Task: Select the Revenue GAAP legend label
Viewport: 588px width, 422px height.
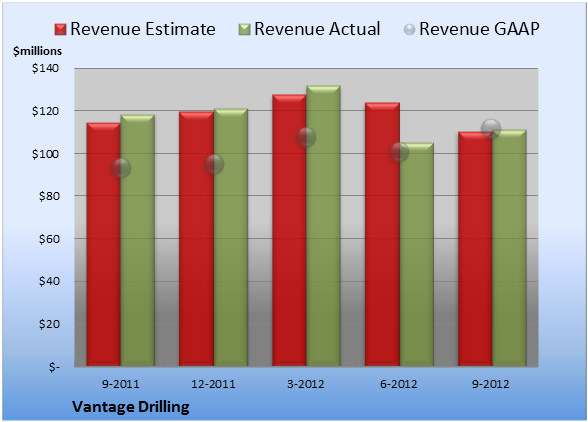Action: pyautogui.click(x=479, y=29)
